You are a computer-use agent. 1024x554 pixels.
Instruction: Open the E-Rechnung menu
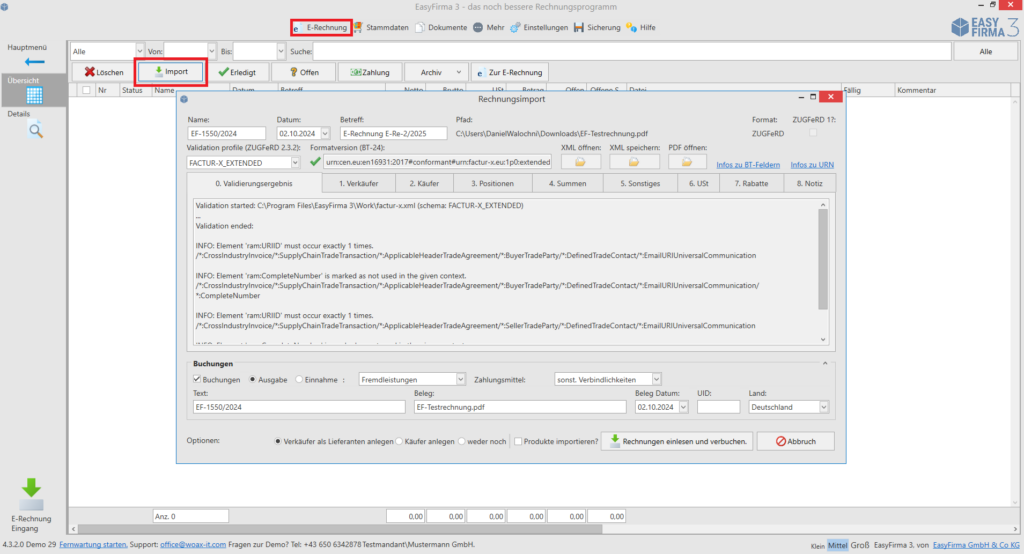coord(321,27)
